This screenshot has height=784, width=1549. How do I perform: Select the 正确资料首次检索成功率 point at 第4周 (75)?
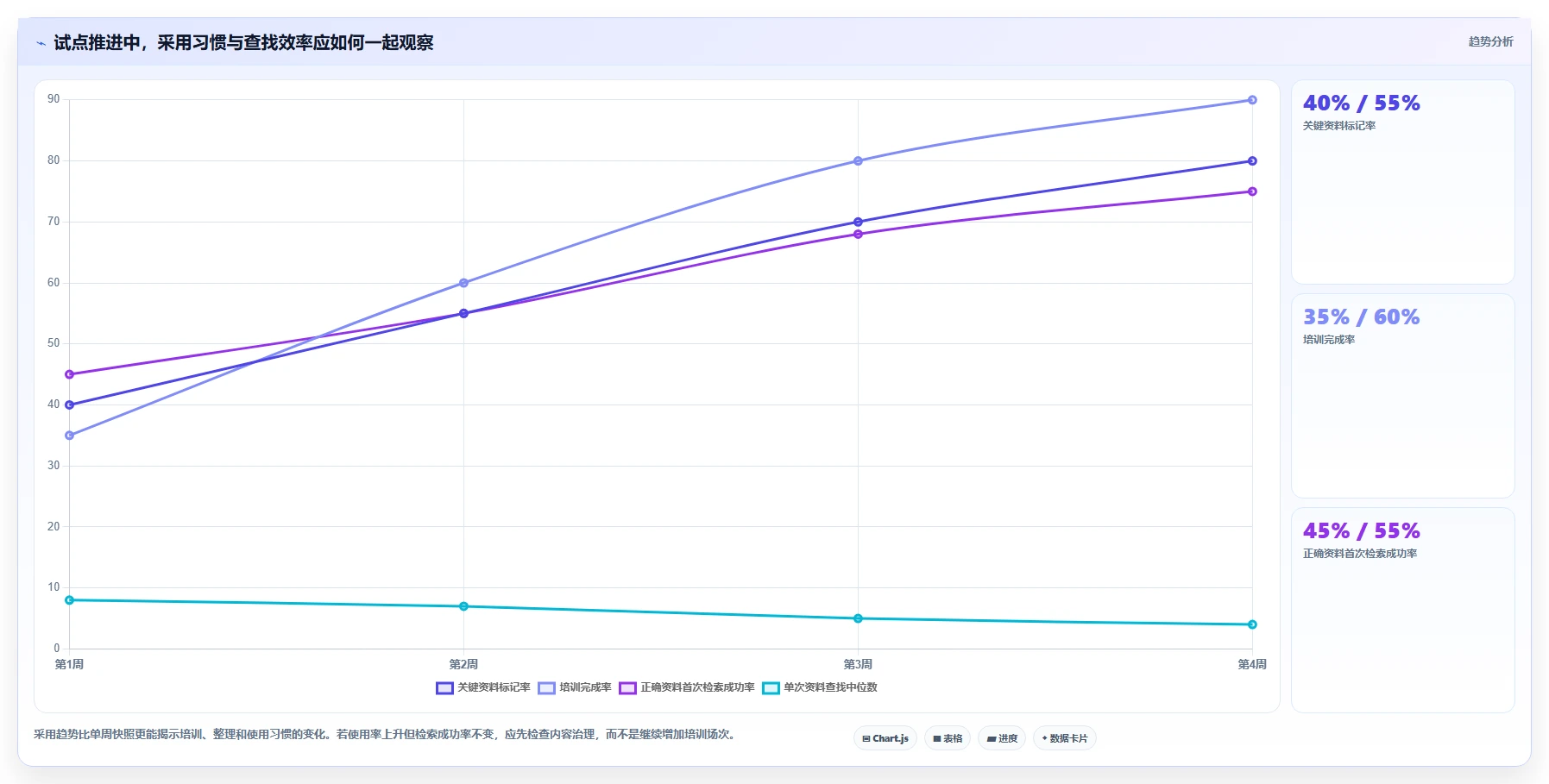pyautogui.click(x=1252, y=191)
